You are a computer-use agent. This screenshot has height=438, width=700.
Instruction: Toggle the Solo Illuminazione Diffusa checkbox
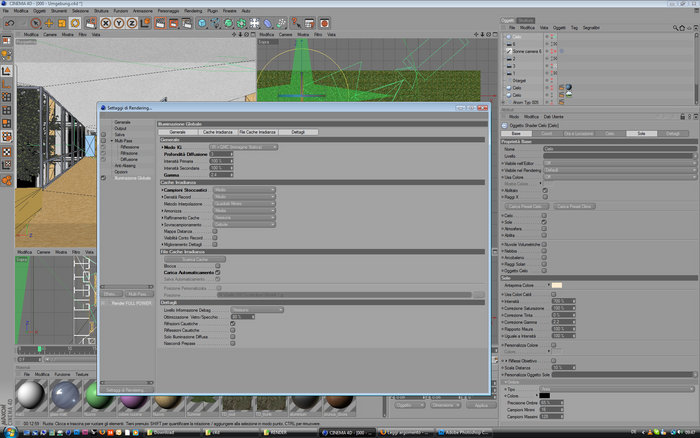(x=233, y=337)
